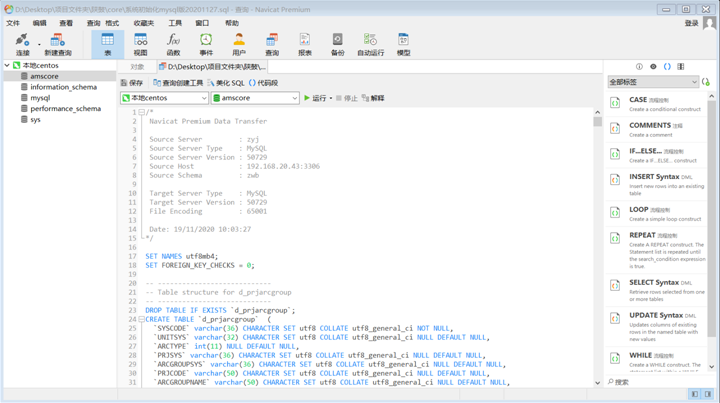Open the 窗口 (Window) menu

click(x=202, y=23)
